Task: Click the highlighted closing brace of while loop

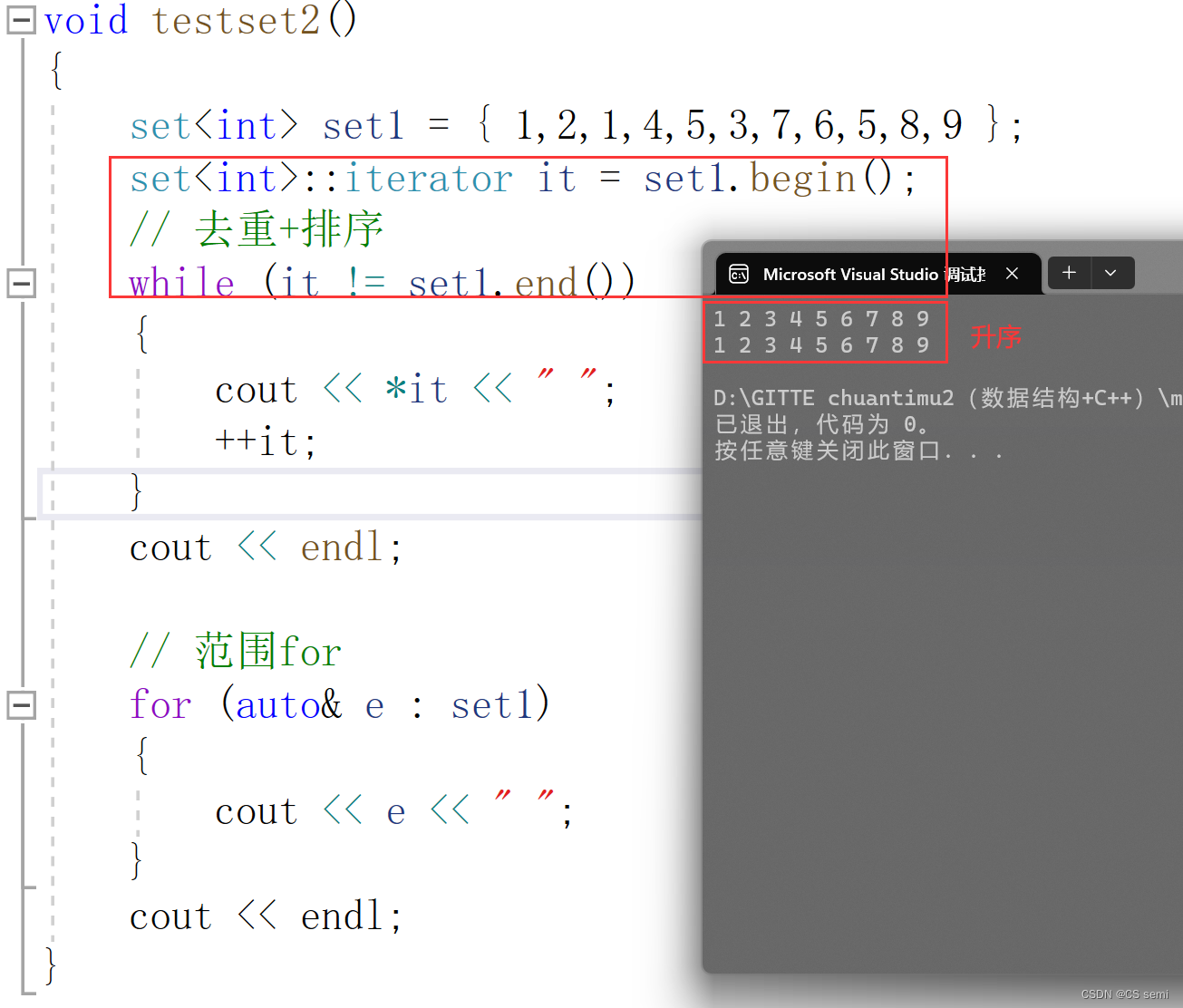Action: click(x=137, y=492)
